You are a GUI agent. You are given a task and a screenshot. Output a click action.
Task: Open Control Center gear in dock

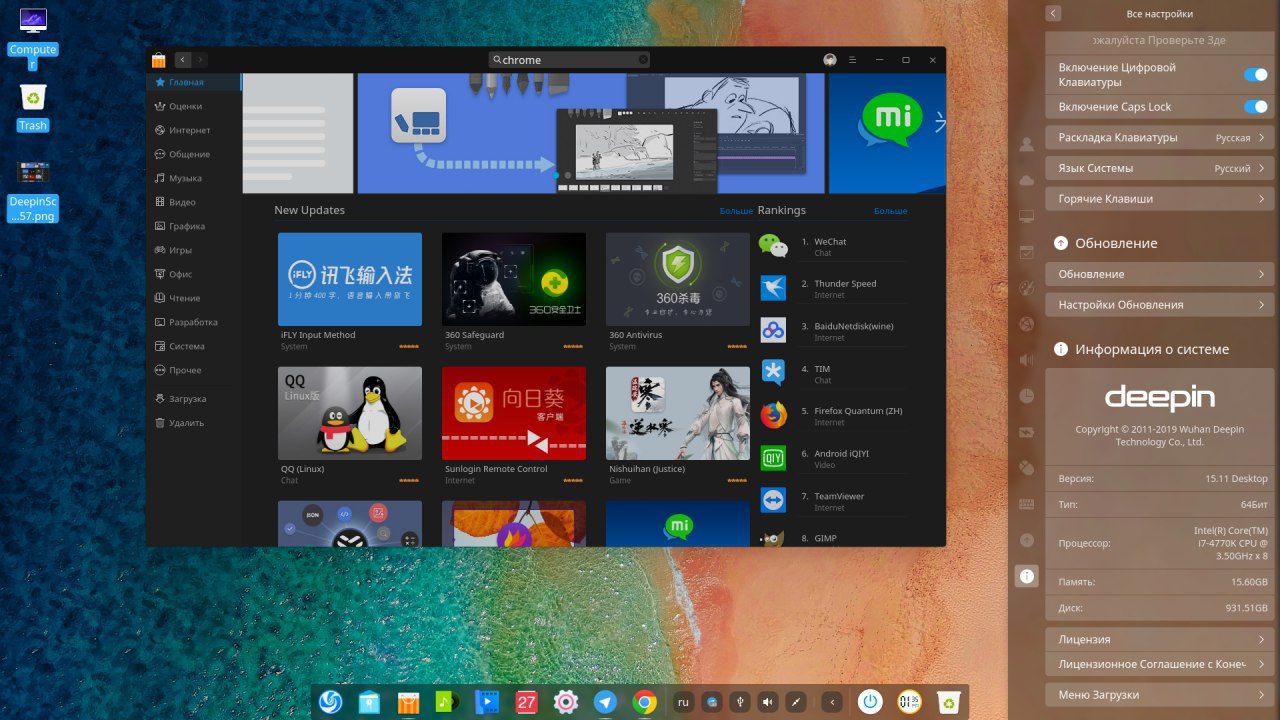pos(565,702)
